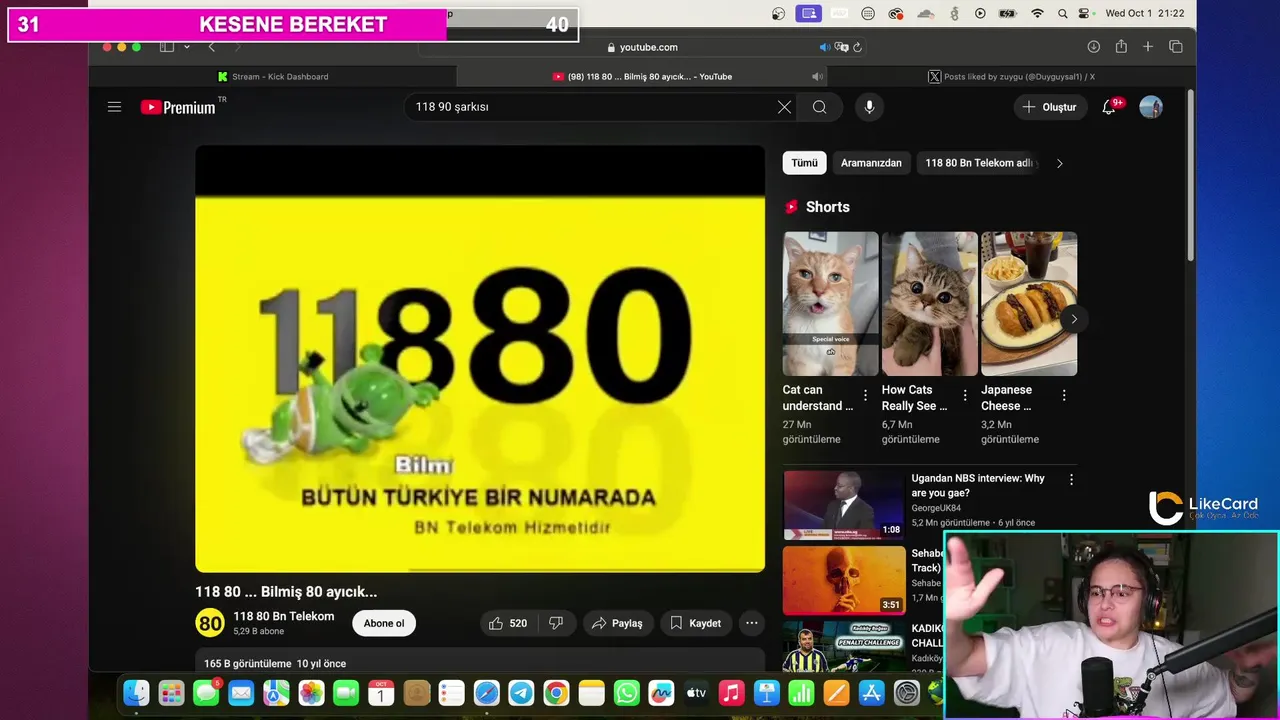Switch to Posts liked by zuygu tab
This screenshot has height=720, width=1280.
click(x=1012, y=76)
